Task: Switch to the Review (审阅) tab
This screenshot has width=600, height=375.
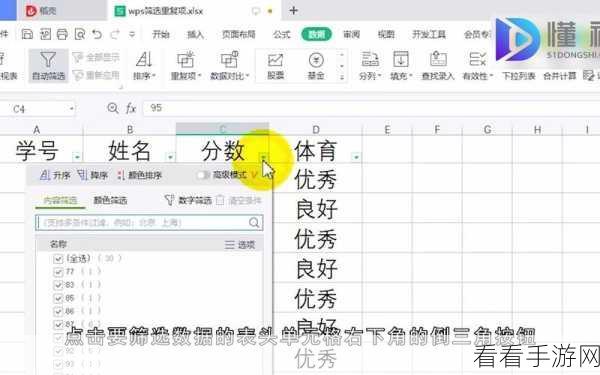Action: (x=351, y=34)
